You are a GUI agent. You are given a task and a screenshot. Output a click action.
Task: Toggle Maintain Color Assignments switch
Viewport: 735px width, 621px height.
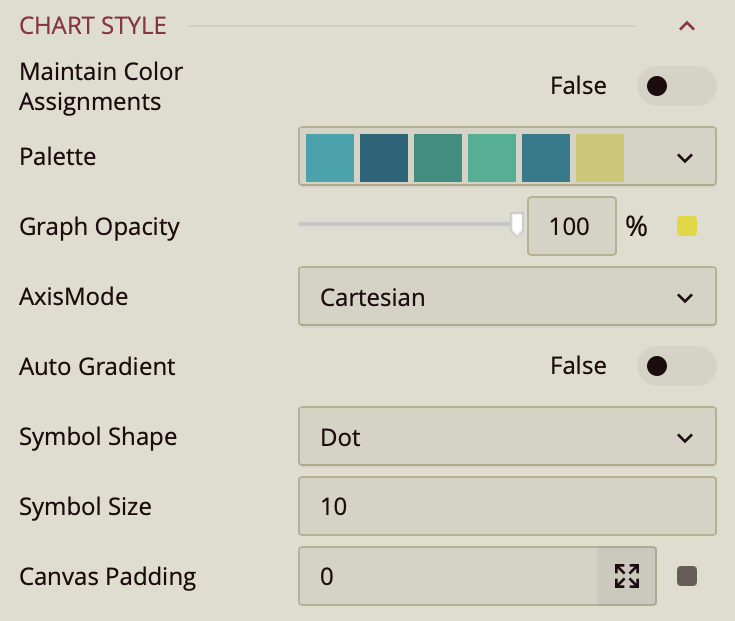click(x=676, y=86)
